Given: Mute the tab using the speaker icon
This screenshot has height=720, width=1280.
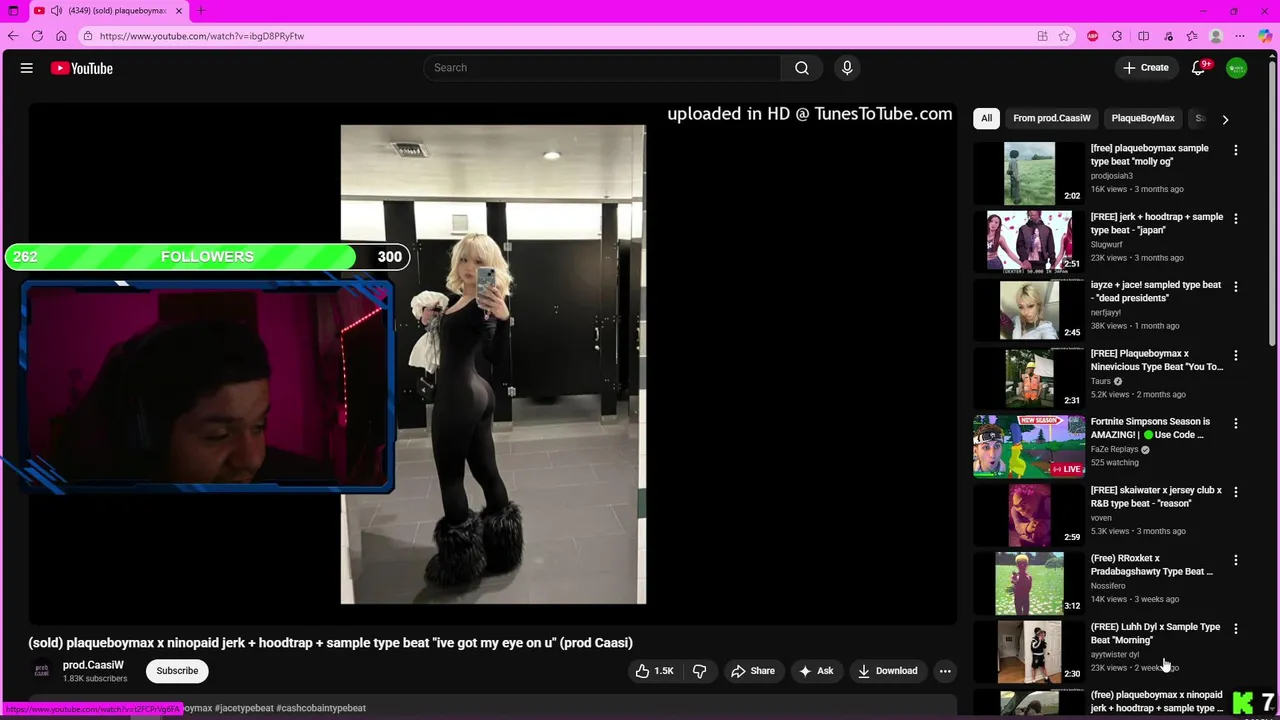Looking at the screenshot, I should click(56, 11).
